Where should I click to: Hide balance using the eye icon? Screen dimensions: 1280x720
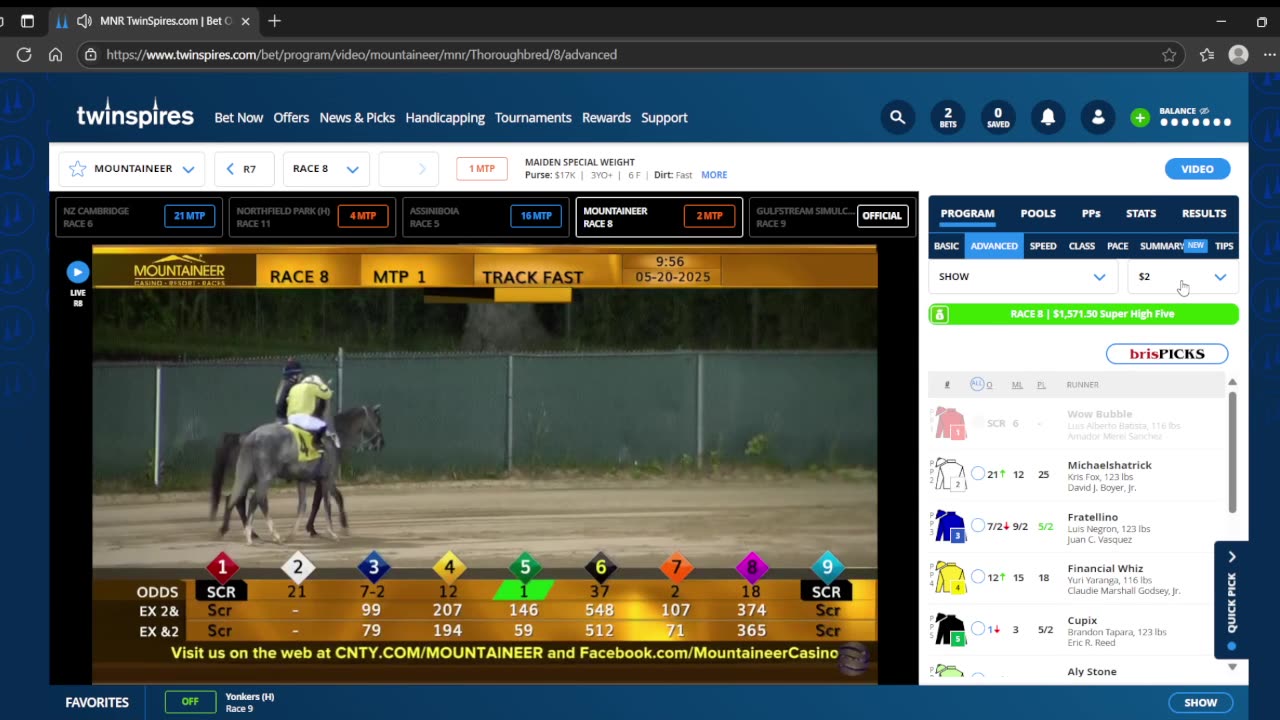[1204, 111]
